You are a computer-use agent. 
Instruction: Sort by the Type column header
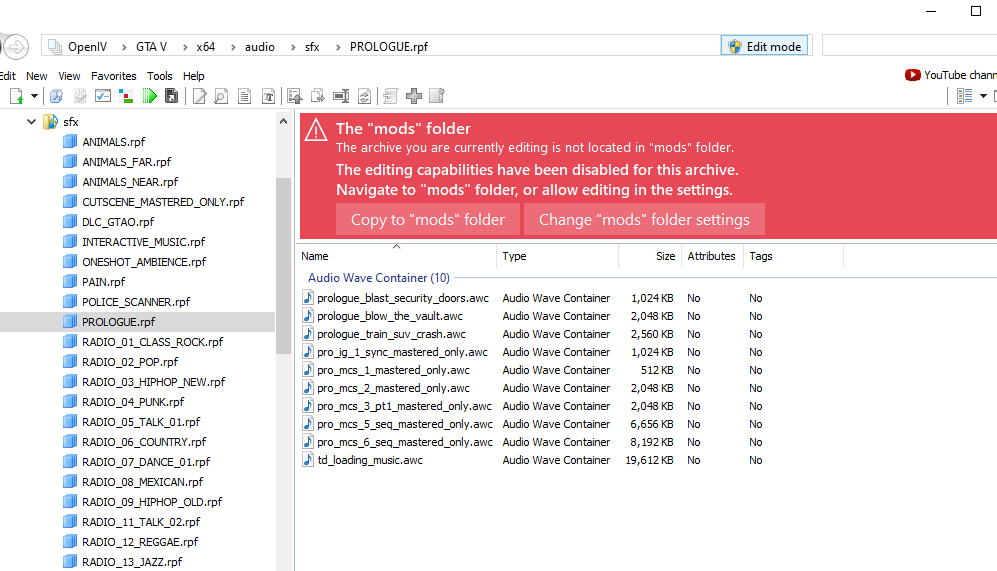click(x=558, y=256)
